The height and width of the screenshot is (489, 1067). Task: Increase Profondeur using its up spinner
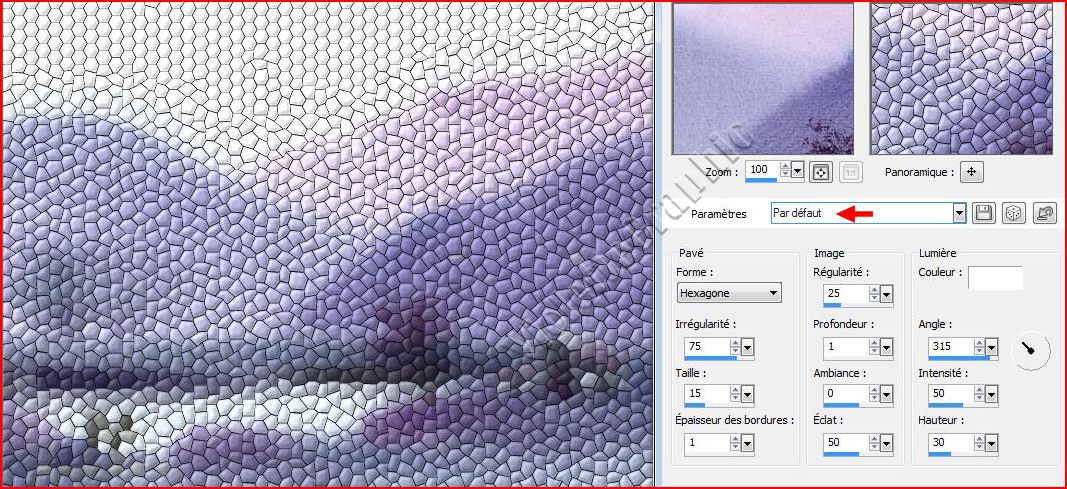point(873,343)
